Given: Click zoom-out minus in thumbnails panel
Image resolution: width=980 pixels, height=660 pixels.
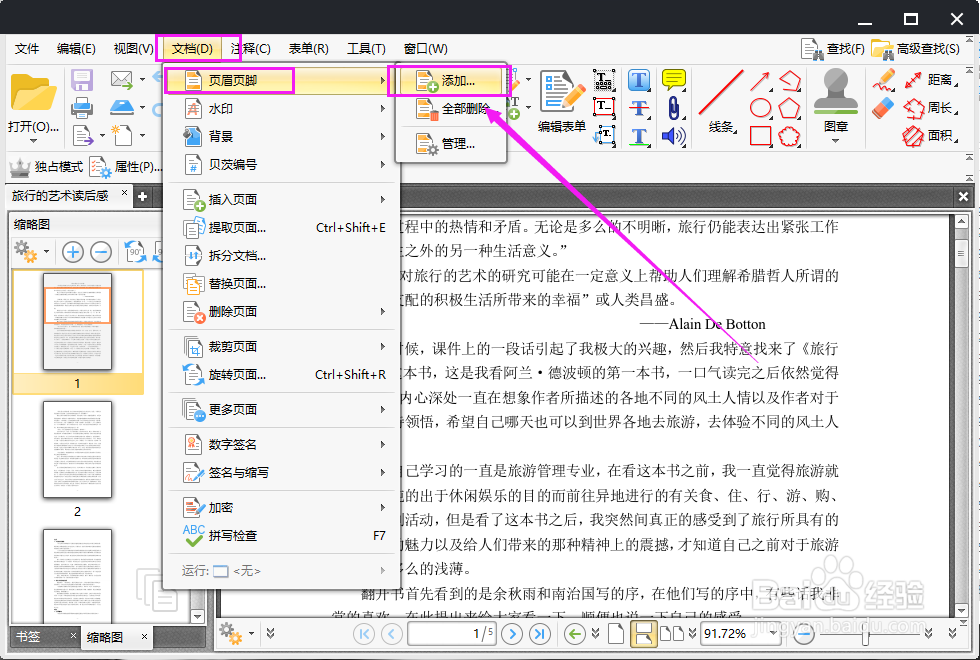Looking at the screenshot, I should pos(101,252).
